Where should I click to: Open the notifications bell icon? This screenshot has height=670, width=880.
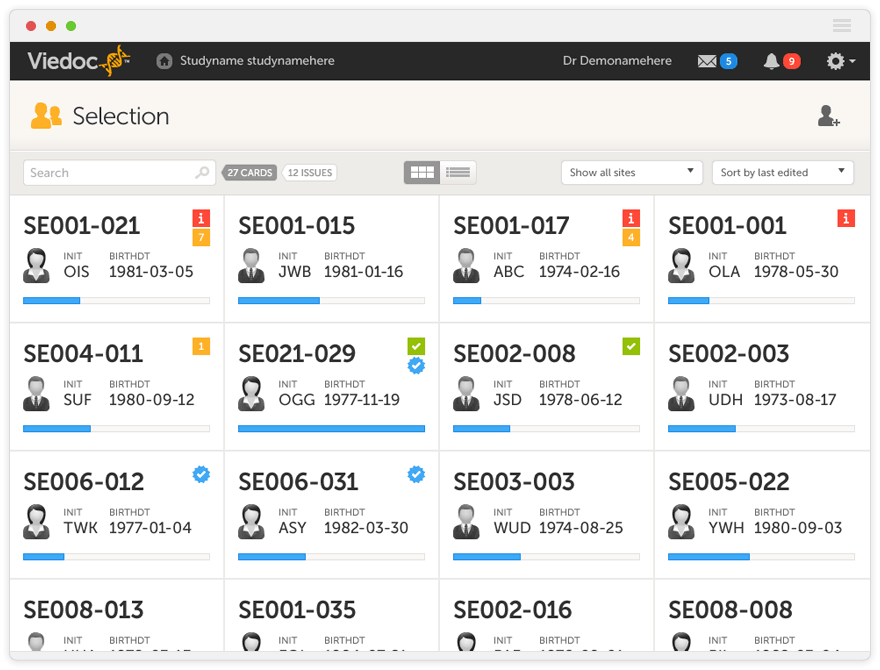pos(771,61)
